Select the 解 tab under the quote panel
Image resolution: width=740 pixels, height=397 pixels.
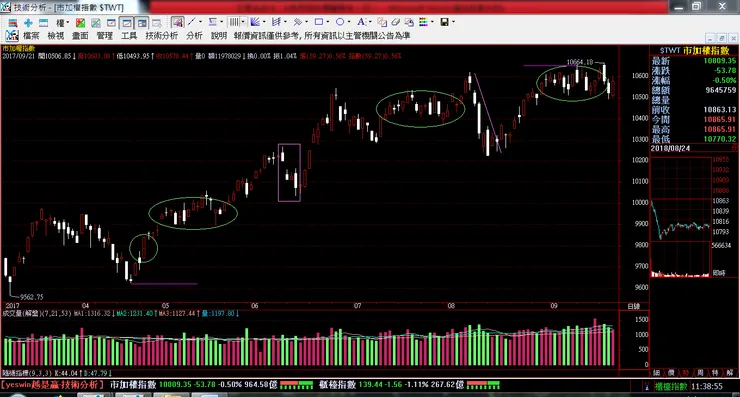pos(730,373)
